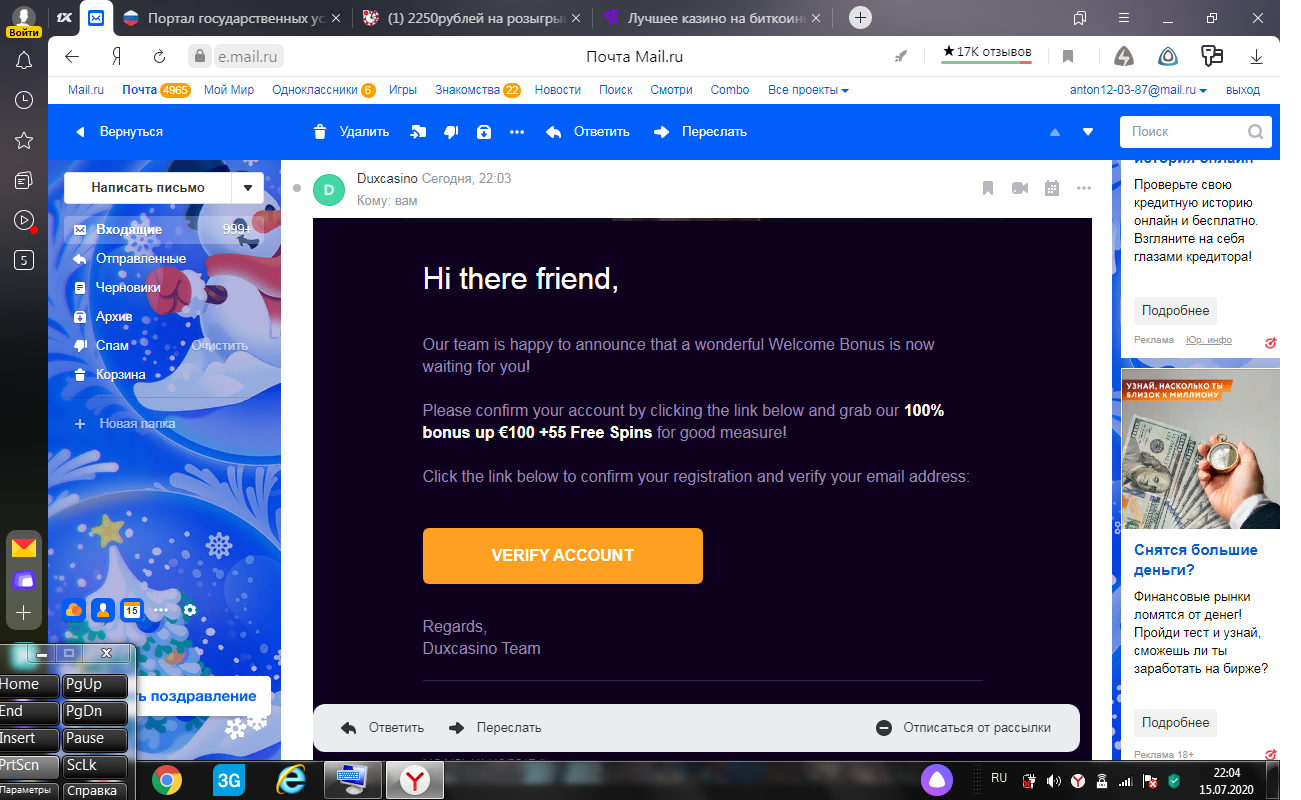Open history clock icon in browser side panel
1301x800 pixels.
pos(24,100)
